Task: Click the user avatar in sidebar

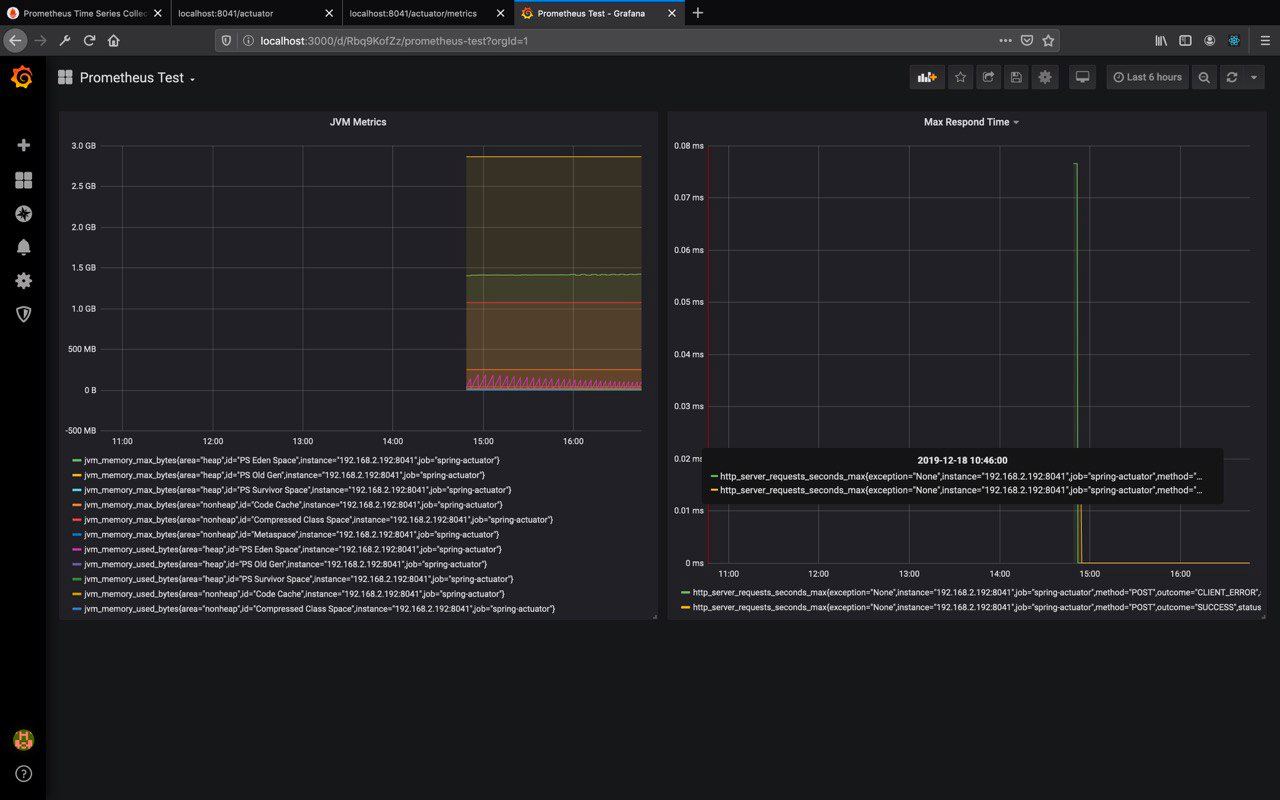Action: pyautogui.click(x=23, y=740)
